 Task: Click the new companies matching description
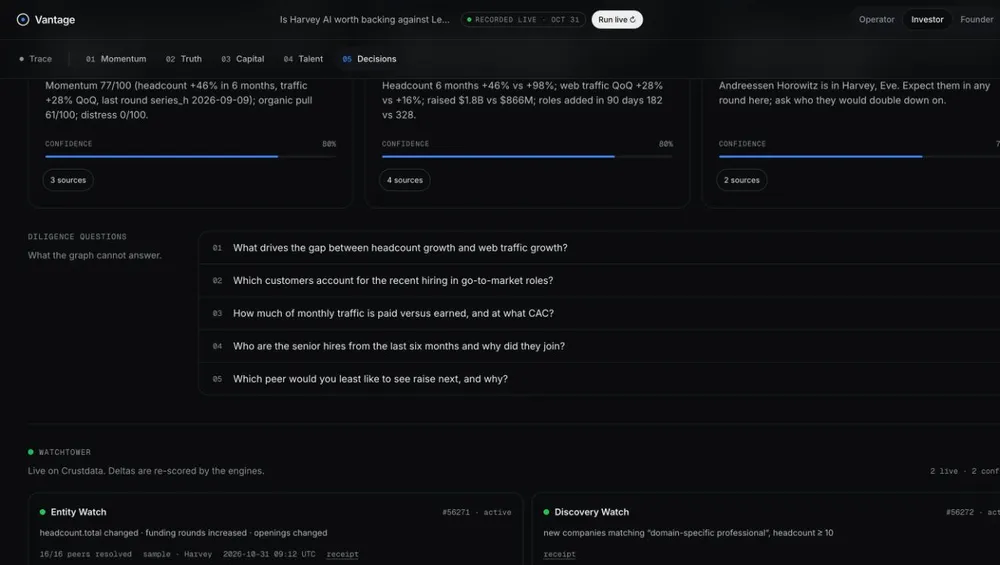688,533
